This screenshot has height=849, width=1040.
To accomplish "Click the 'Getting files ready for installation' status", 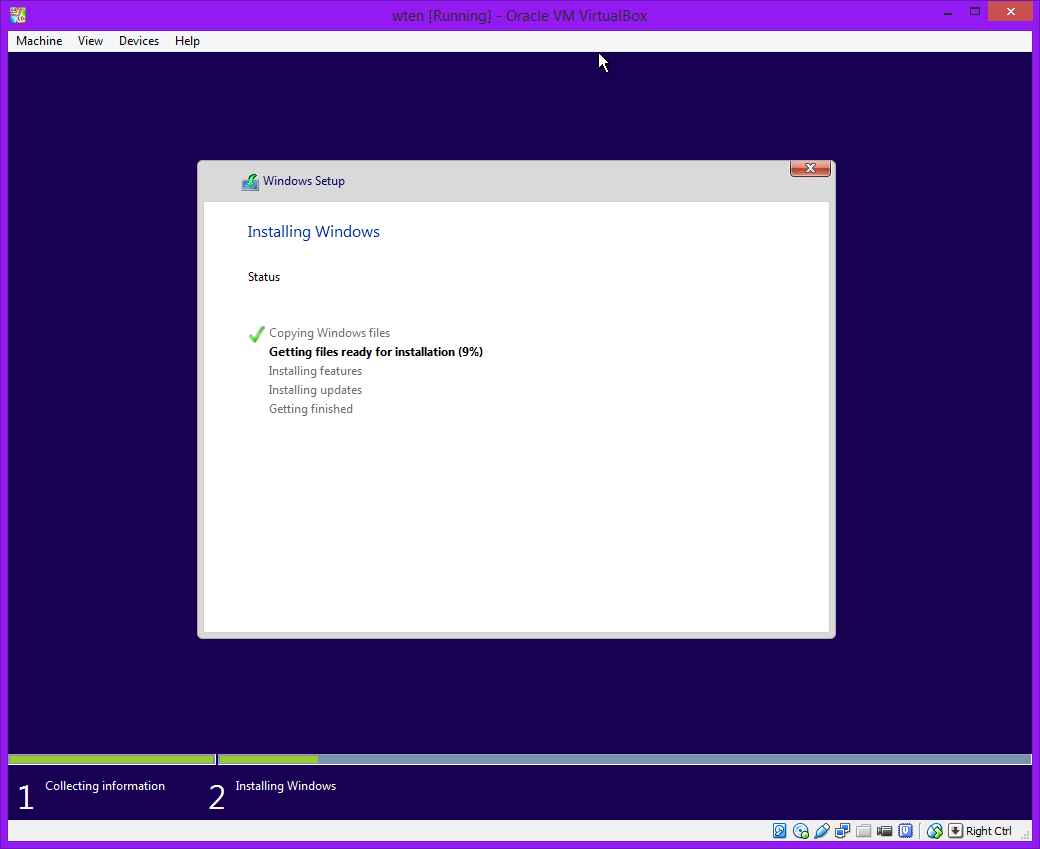I will point(376,352).
